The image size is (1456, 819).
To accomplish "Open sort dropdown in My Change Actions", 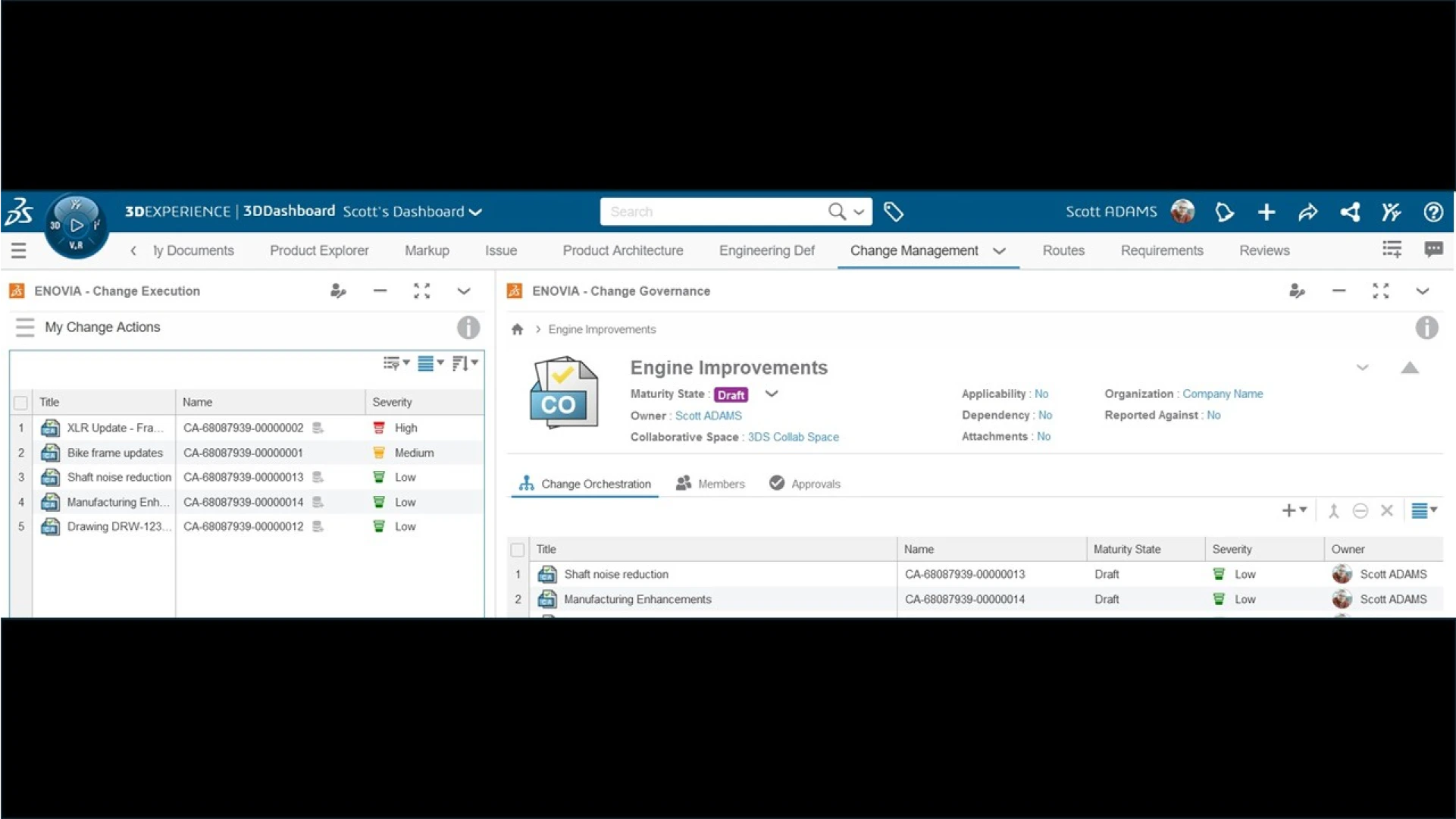I will point(465,363).
